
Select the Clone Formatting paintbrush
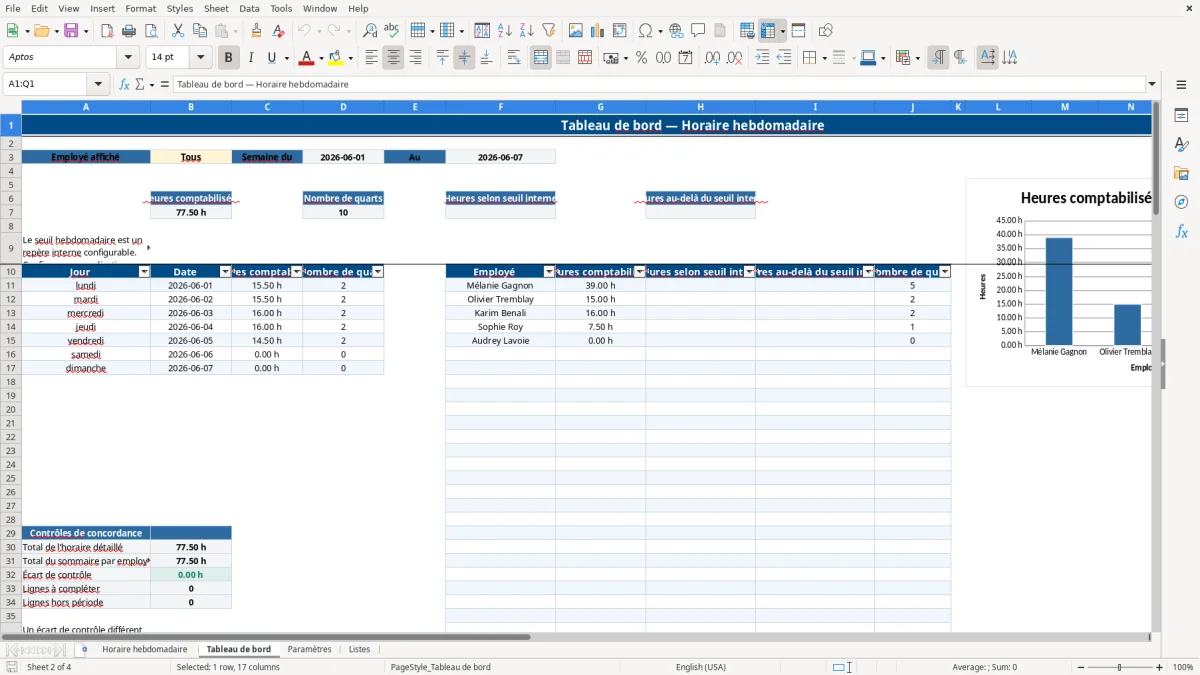coord(256,31)
